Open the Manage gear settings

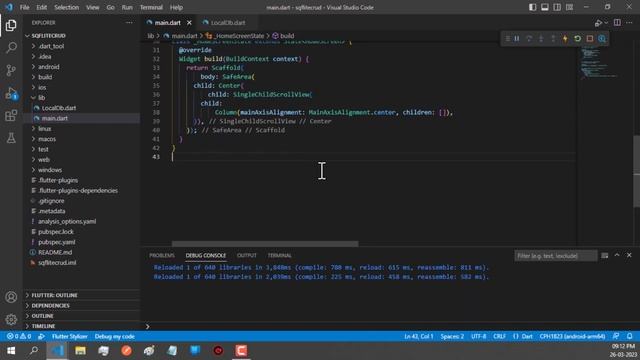(11, 319)
